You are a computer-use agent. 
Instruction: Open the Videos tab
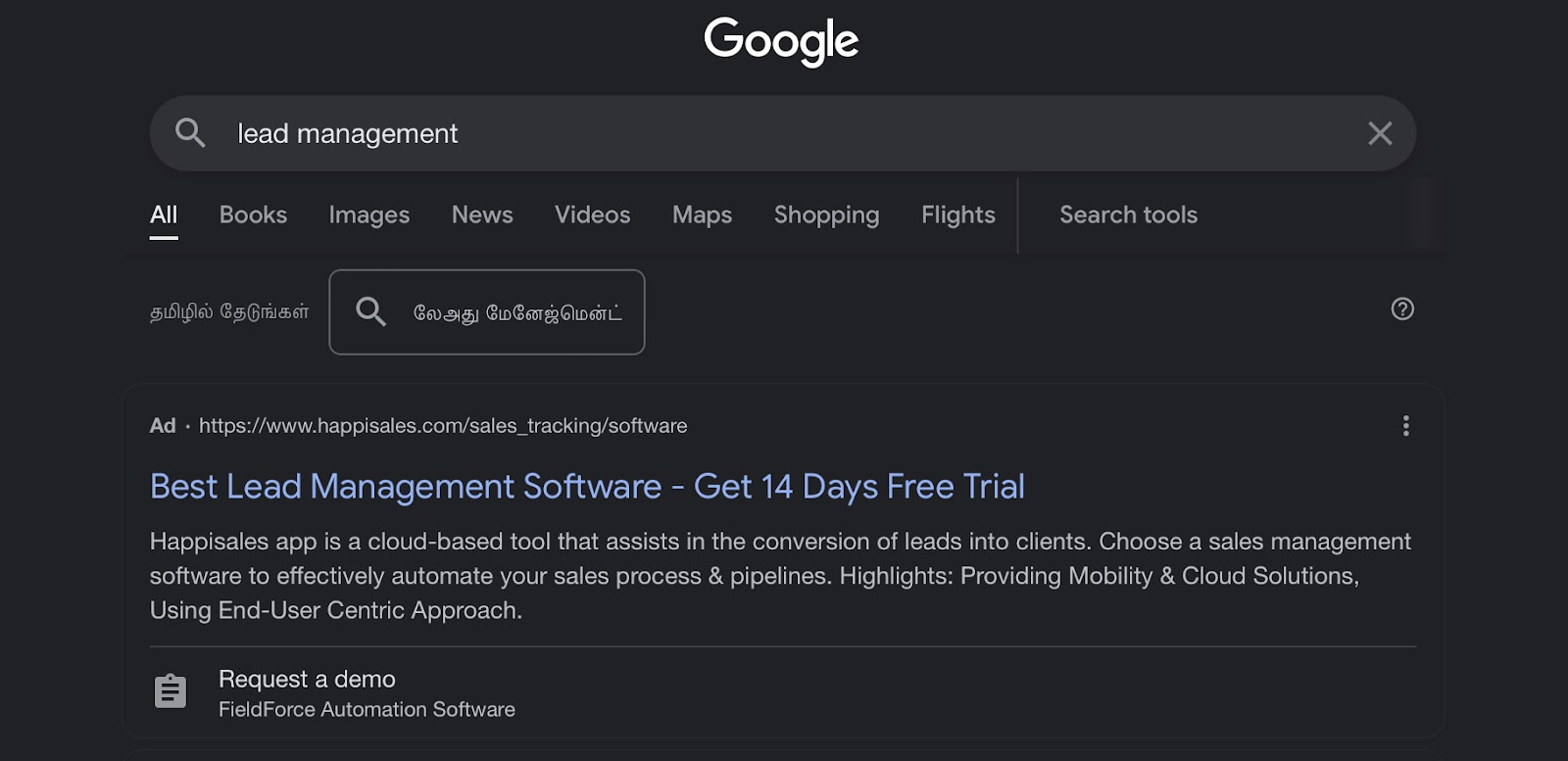click(x=593, y=214)
